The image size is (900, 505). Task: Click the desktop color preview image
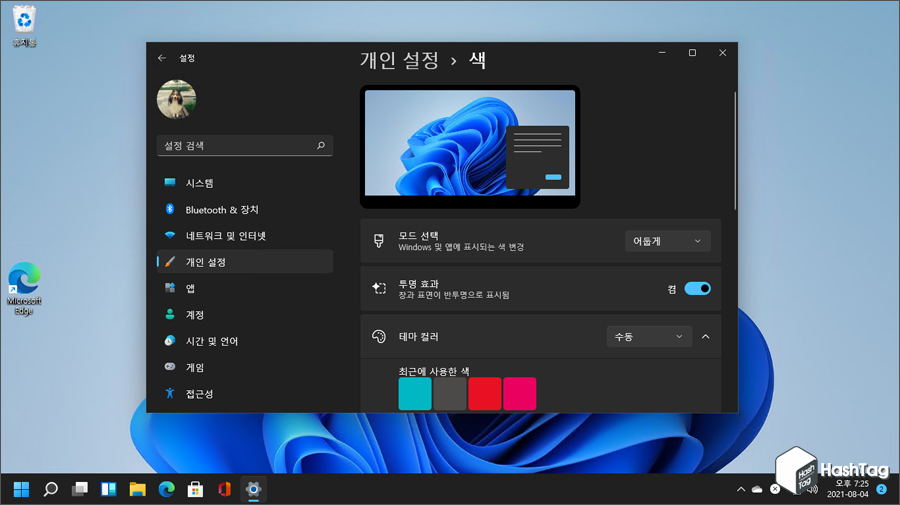pyautogui.click(x=470, y=146)
